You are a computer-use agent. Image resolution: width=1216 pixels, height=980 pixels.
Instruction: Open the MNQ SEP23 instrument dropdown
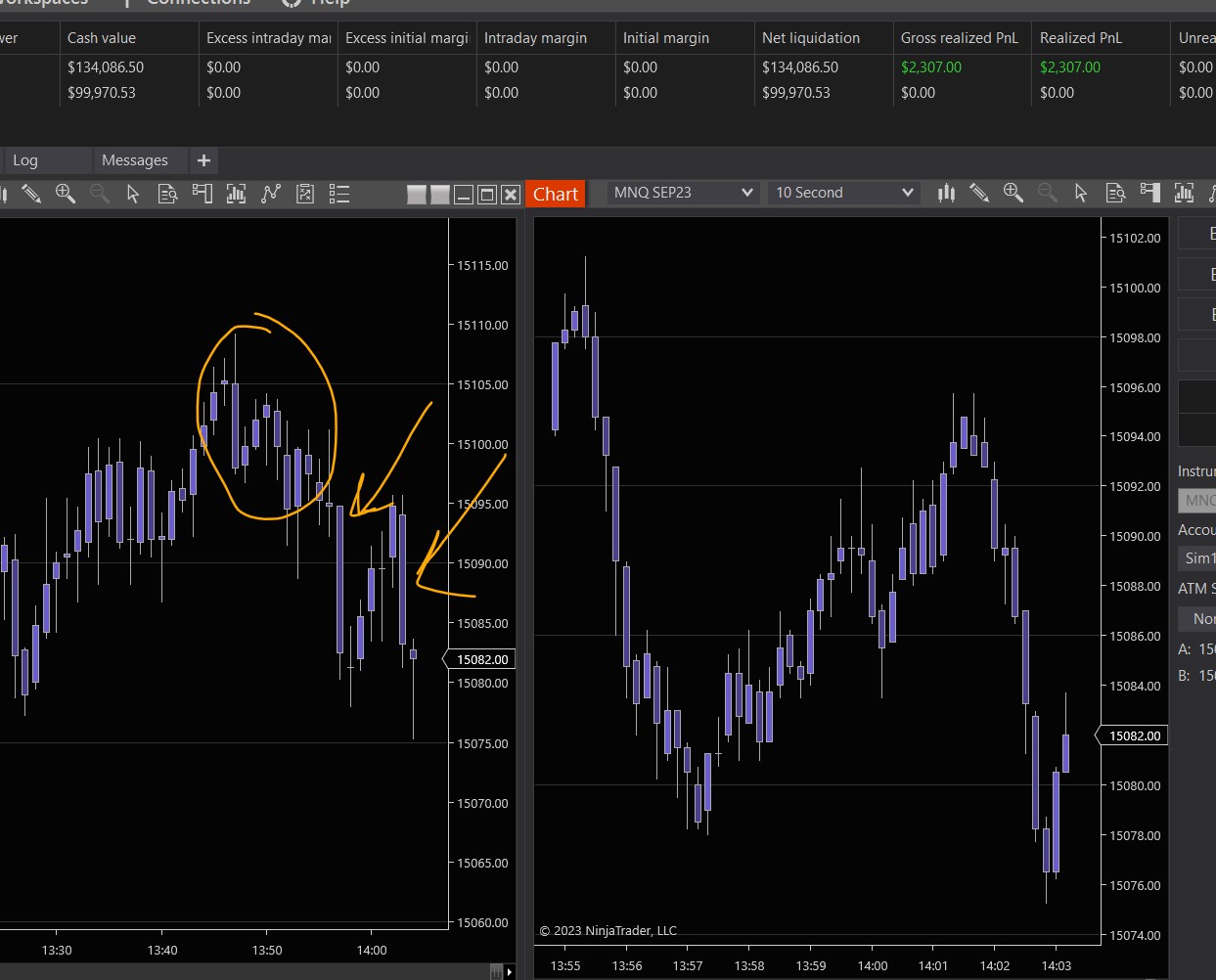(682, 193)
